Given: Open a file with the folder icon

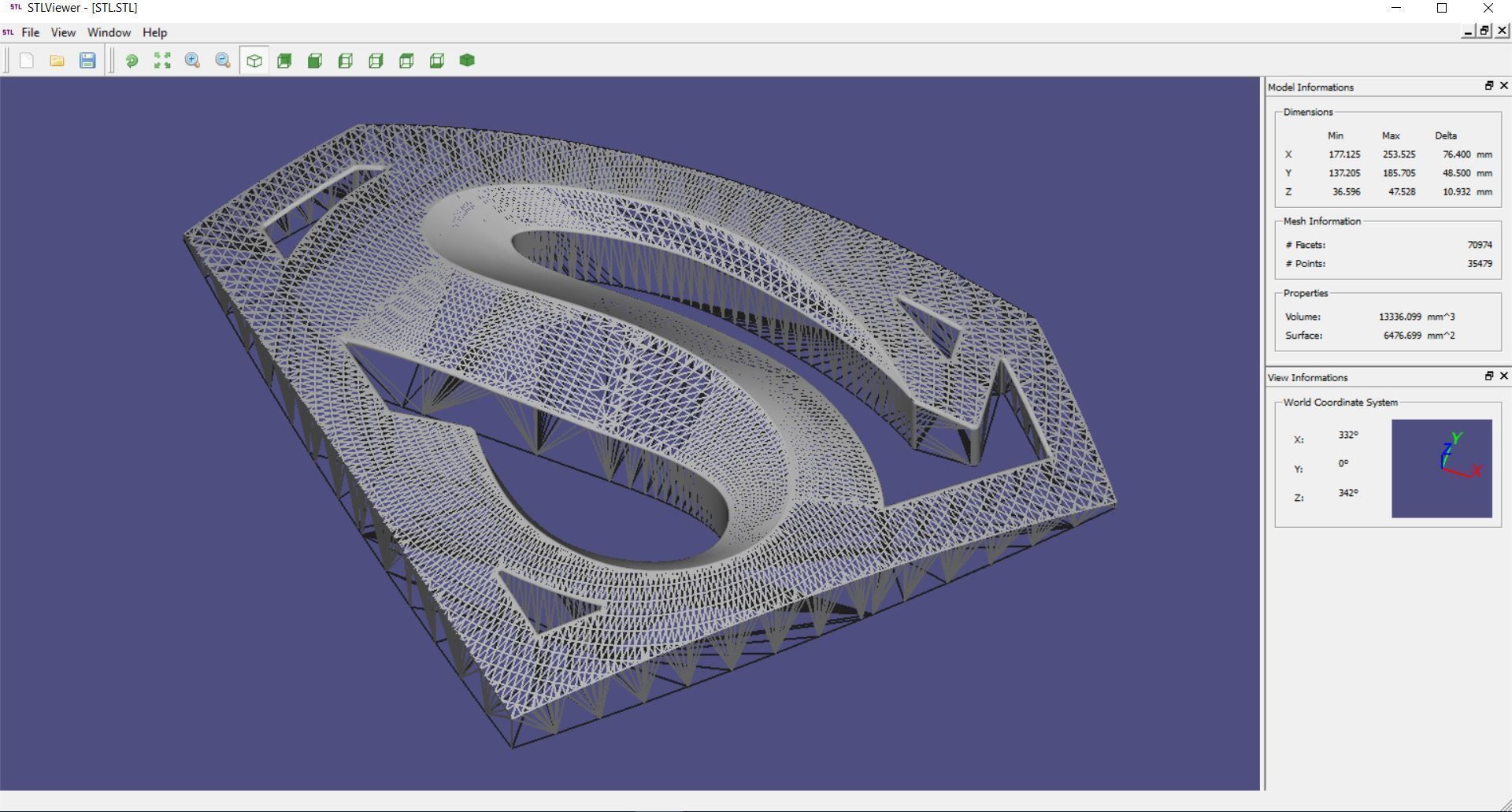Looking at the screenshot, I should [x=57, y=61].
